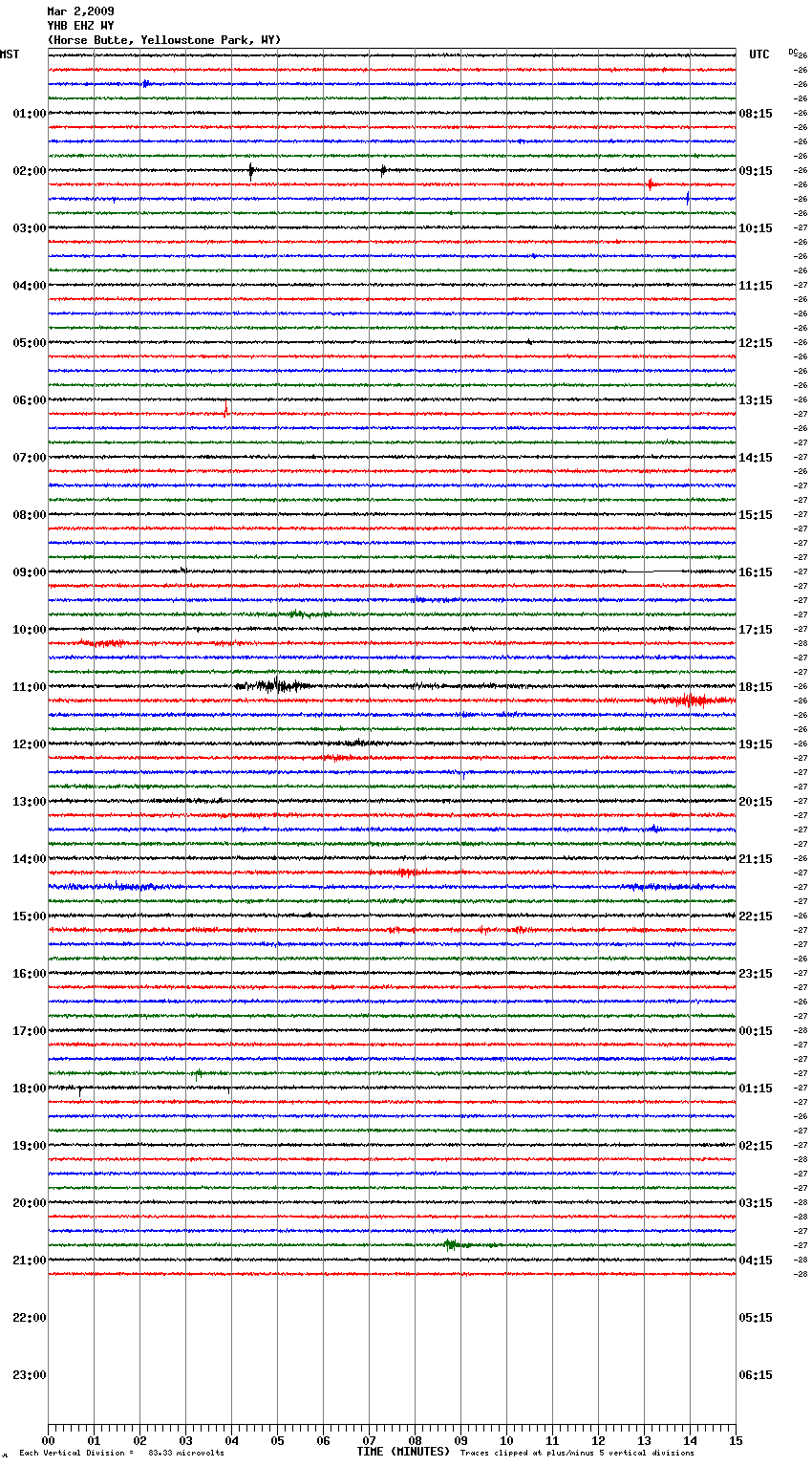Click the "15:15" UTC time label
The image size is (812, 1466).
pos(756,515)
